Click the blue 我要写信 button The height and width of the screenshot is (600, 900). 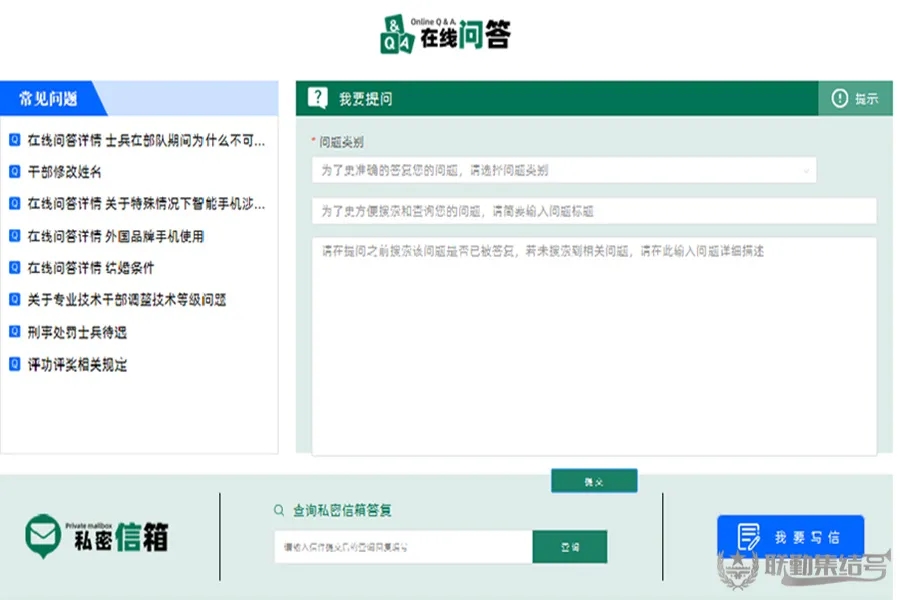[790, 537]
